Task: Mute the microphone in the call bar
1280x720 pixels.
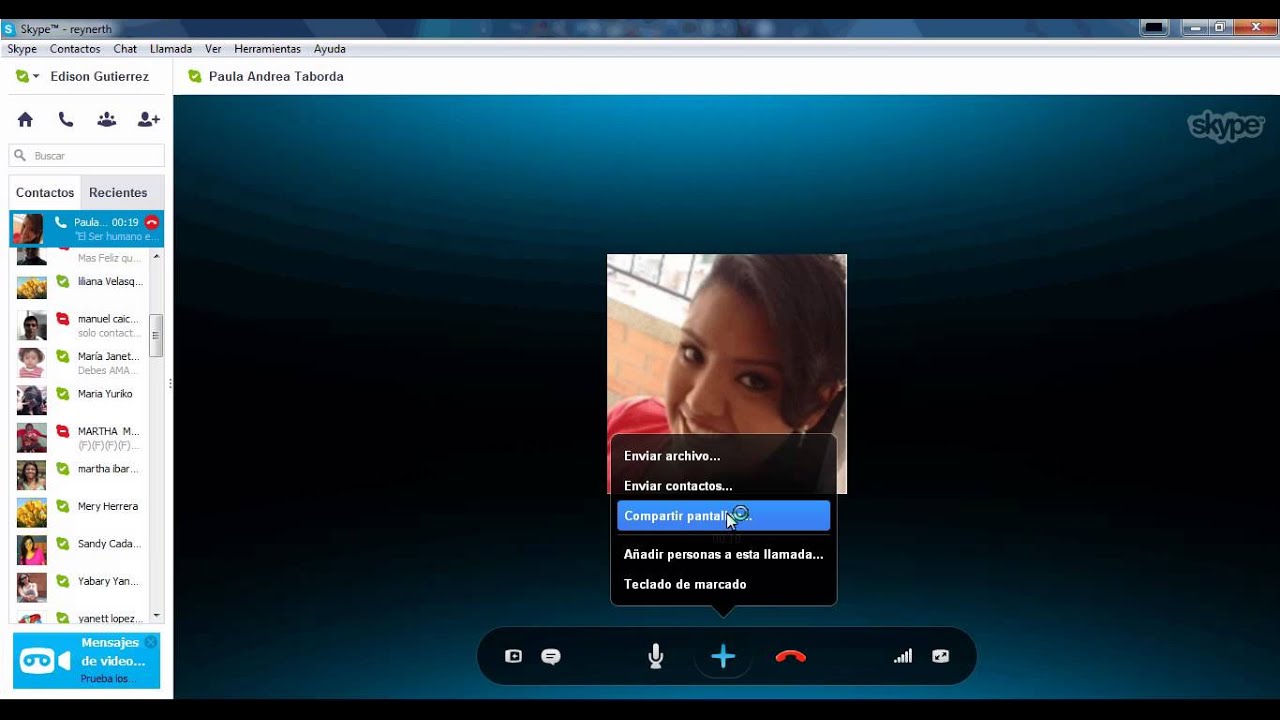Action: pyautogui.click(x=656, y=657)
